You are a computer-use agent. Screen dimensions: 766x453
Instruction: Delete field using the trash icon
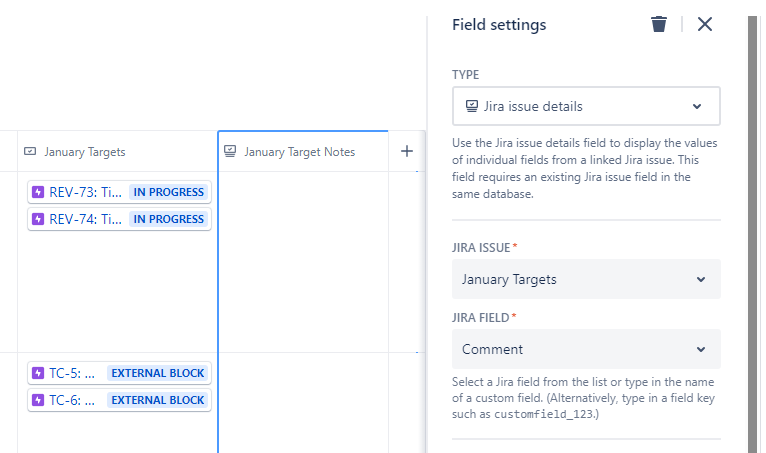pyautogui.click(x=659, y=24)
